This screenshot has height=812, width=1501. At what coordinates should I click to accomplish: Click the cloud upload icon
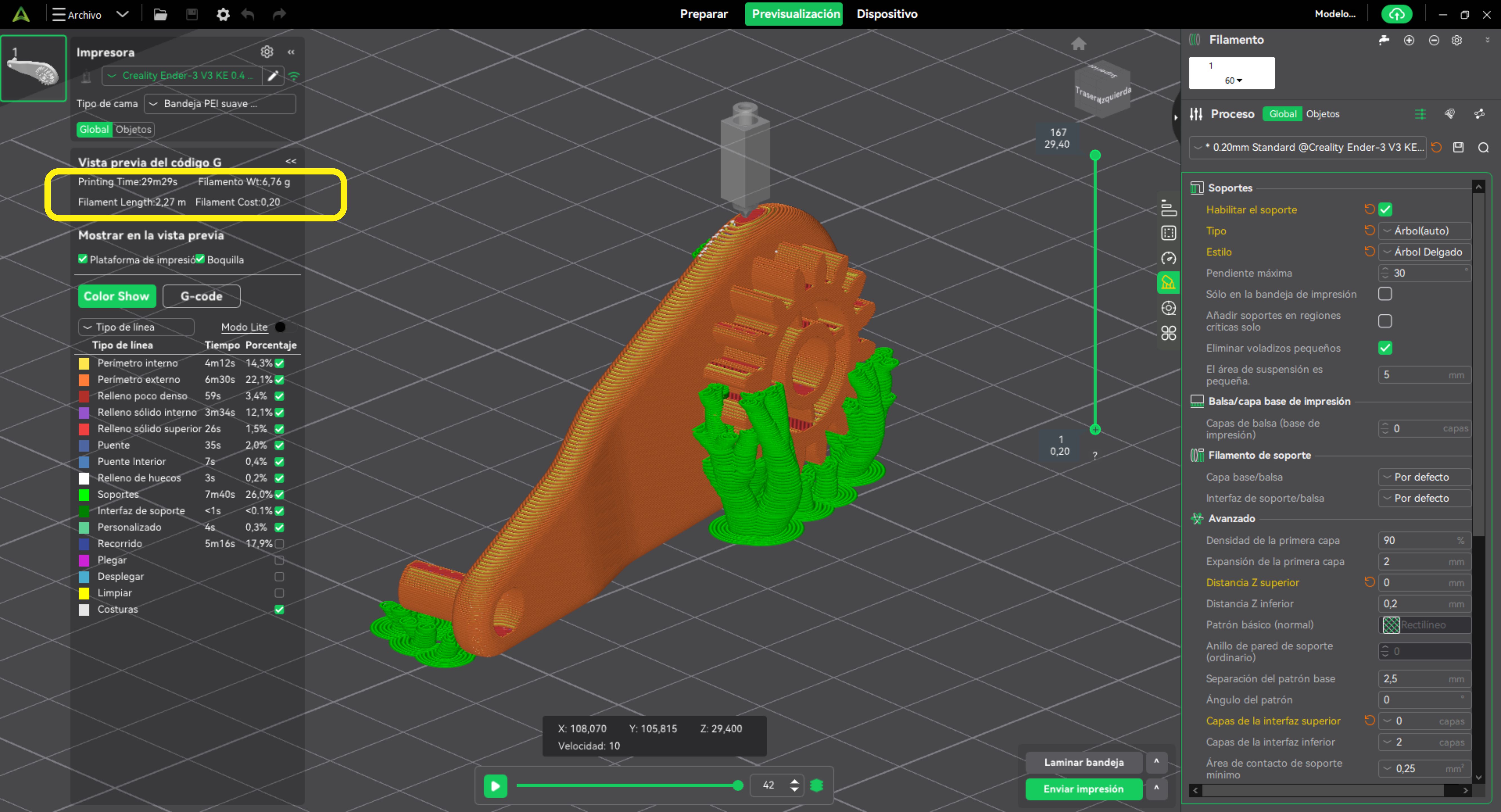tap(1396, 14)
